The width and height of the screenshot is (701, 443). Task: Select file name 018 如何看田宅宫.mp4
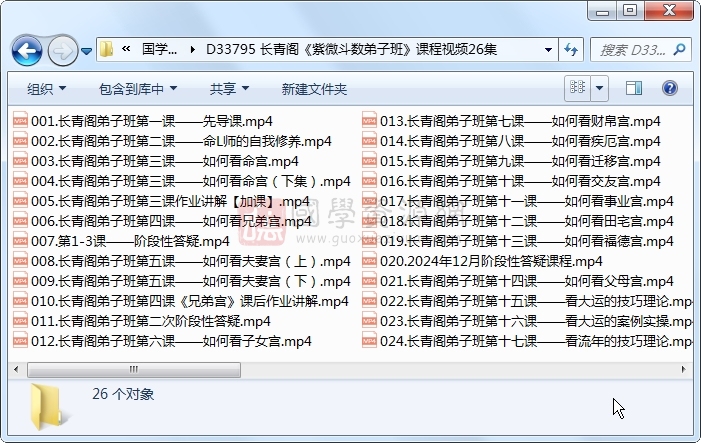pos(527,221)
